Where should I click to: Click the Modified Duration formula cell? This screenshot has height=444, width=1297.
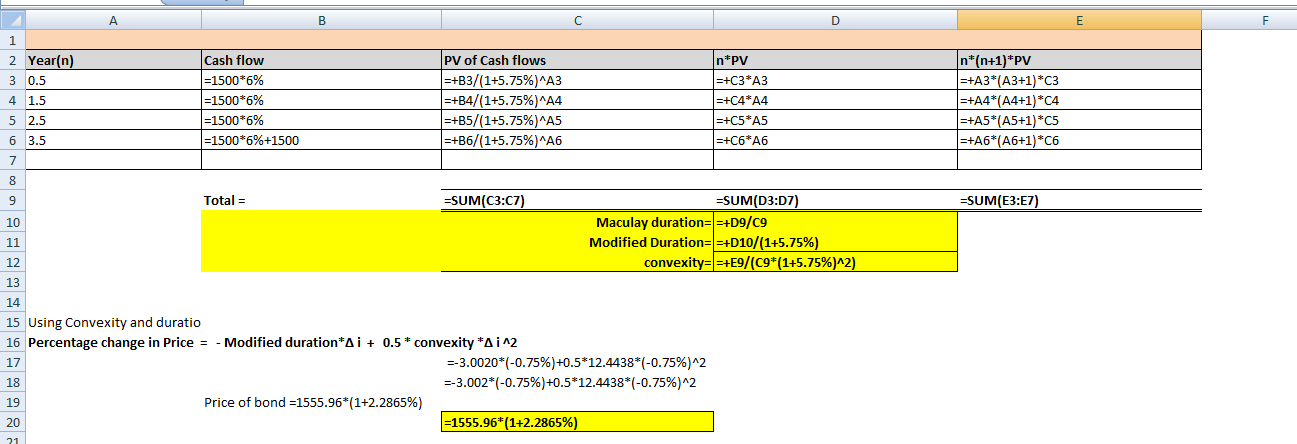coord(835,242)
